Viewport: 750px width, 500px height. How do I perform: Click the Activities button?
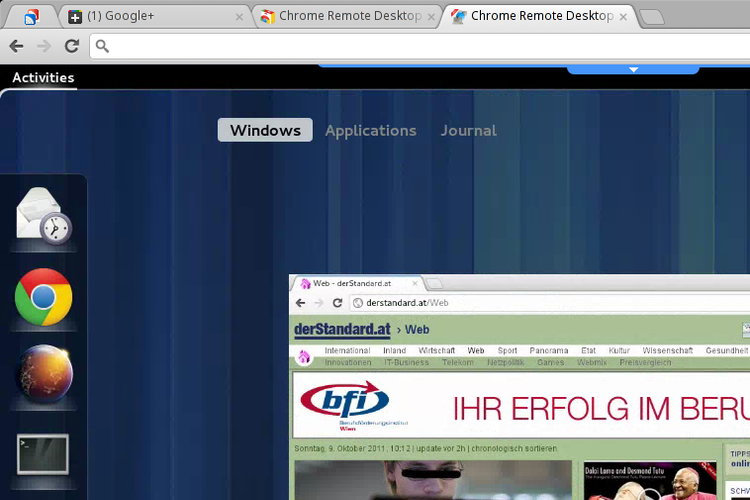[43, 77]
